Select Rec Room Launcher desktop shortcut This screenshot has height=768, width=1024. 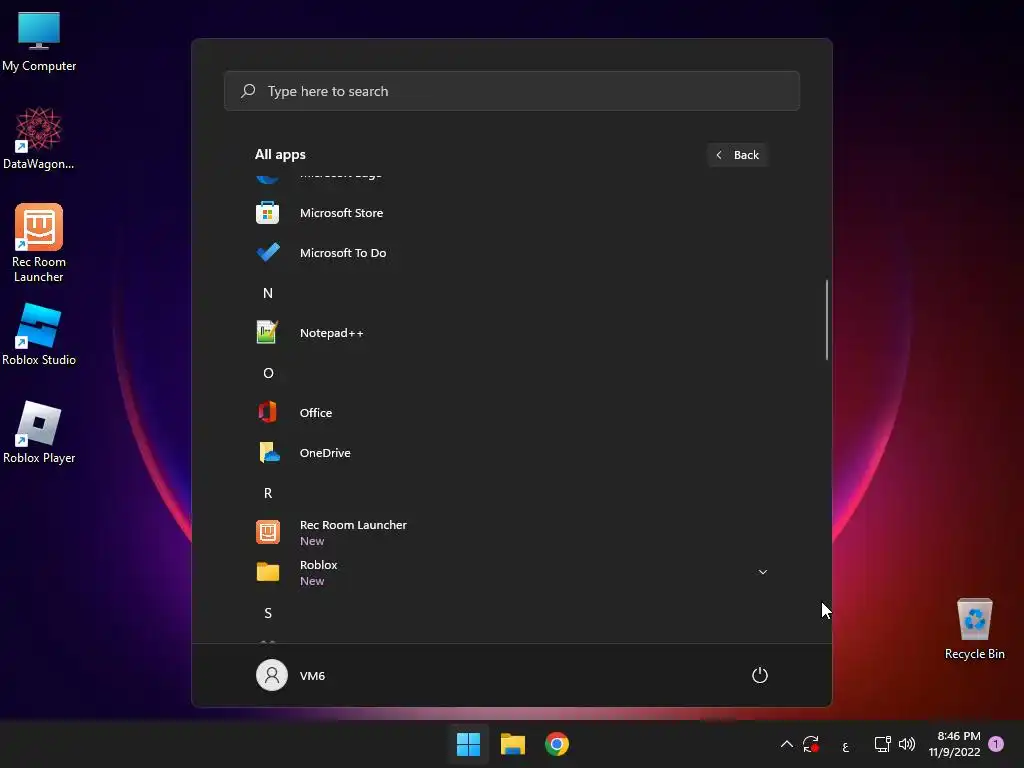tap(39, 243)
